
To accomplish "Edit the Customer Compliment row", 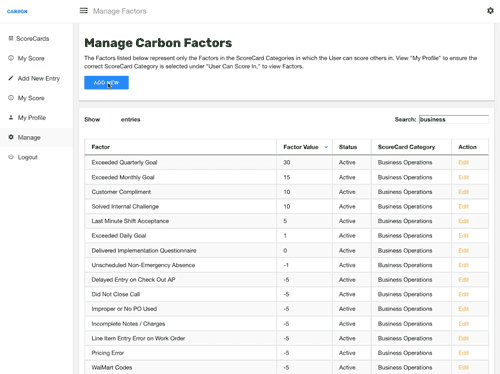I will (463, 192).
